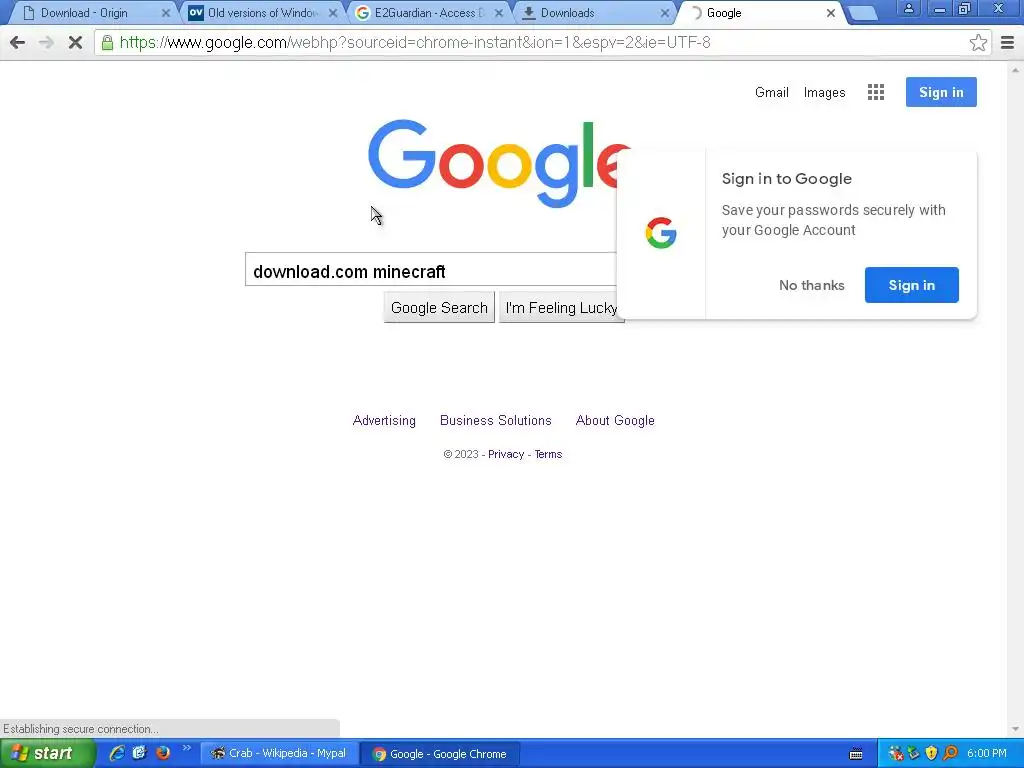Close the E2Guardian tab
Screen dimensions: 1024x768
click(499, 13)
